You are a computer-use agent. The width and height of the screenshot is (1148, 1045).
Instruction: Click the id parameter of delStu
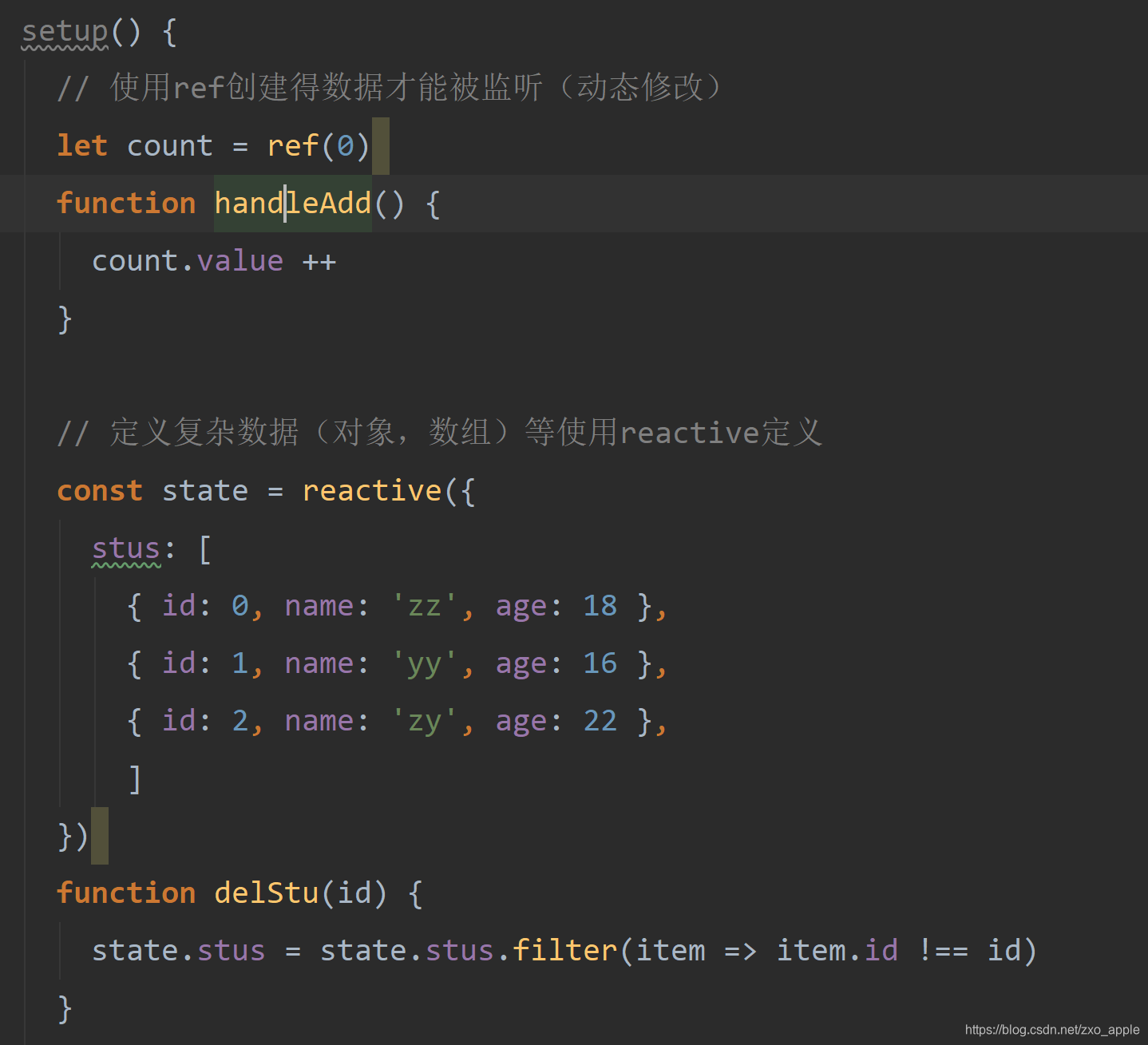354,893
